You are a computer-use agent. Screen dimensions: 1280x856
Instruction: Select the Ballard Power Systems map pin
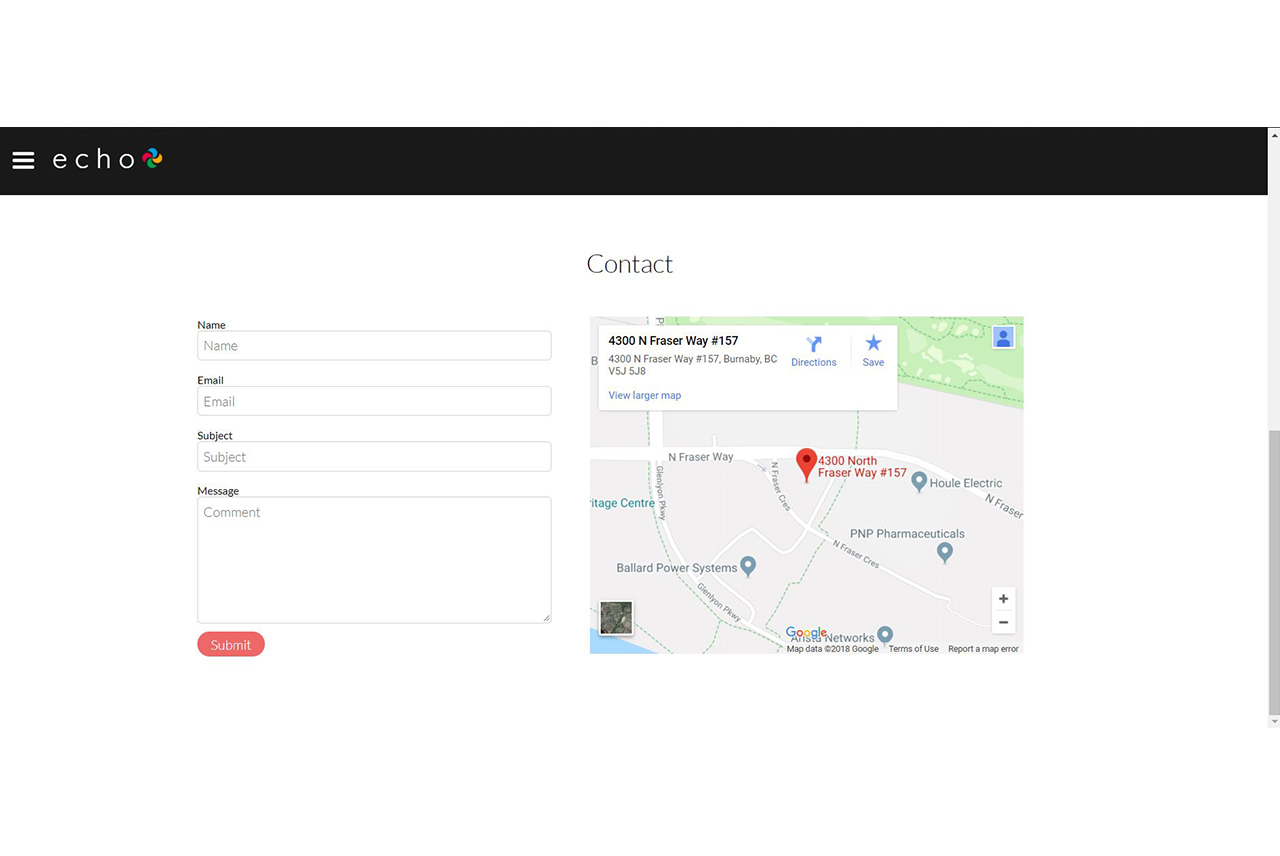coord(747,567)
